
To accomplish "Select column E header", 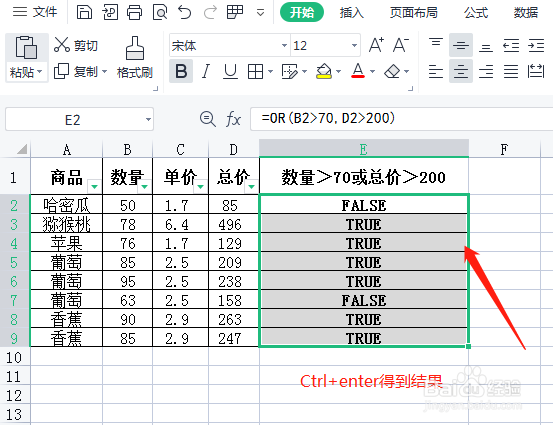I will point(364,149).
